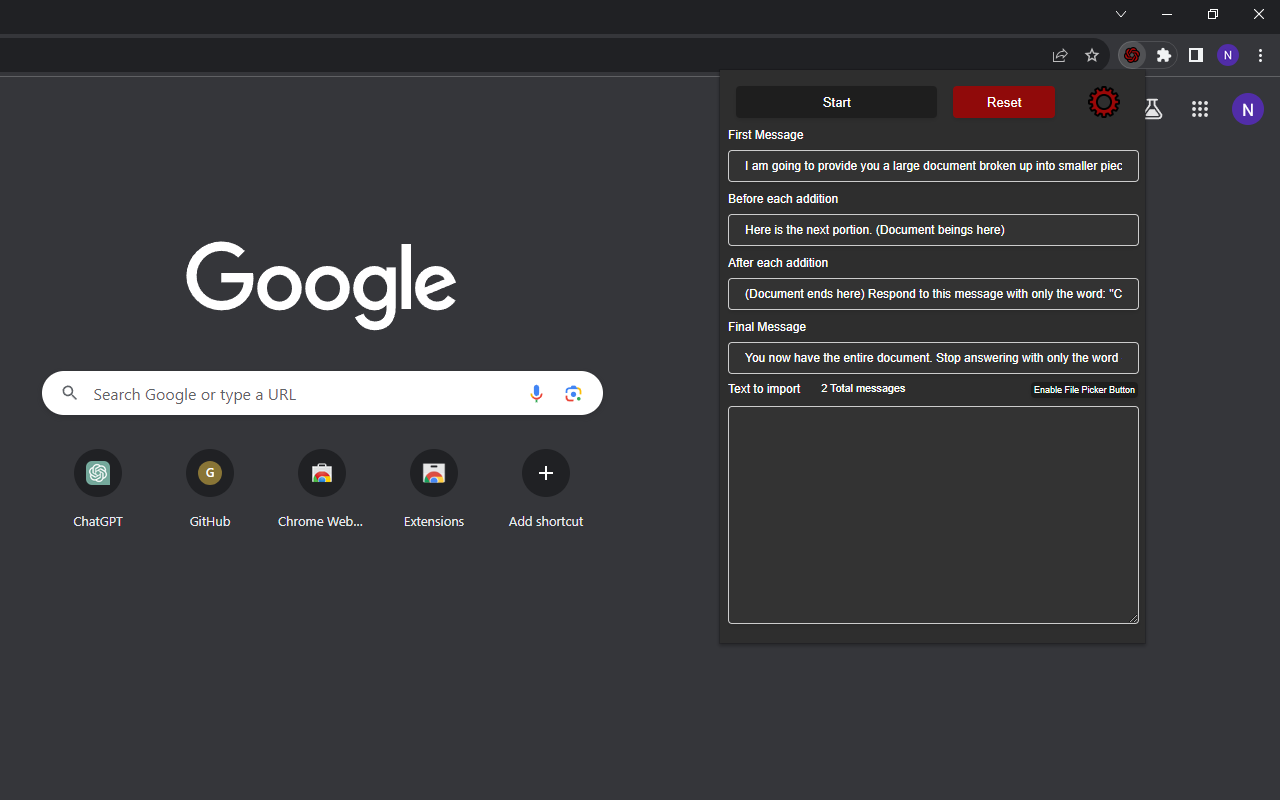
Task: Click the Search Labs flask icon
Action: [1152, 109]
